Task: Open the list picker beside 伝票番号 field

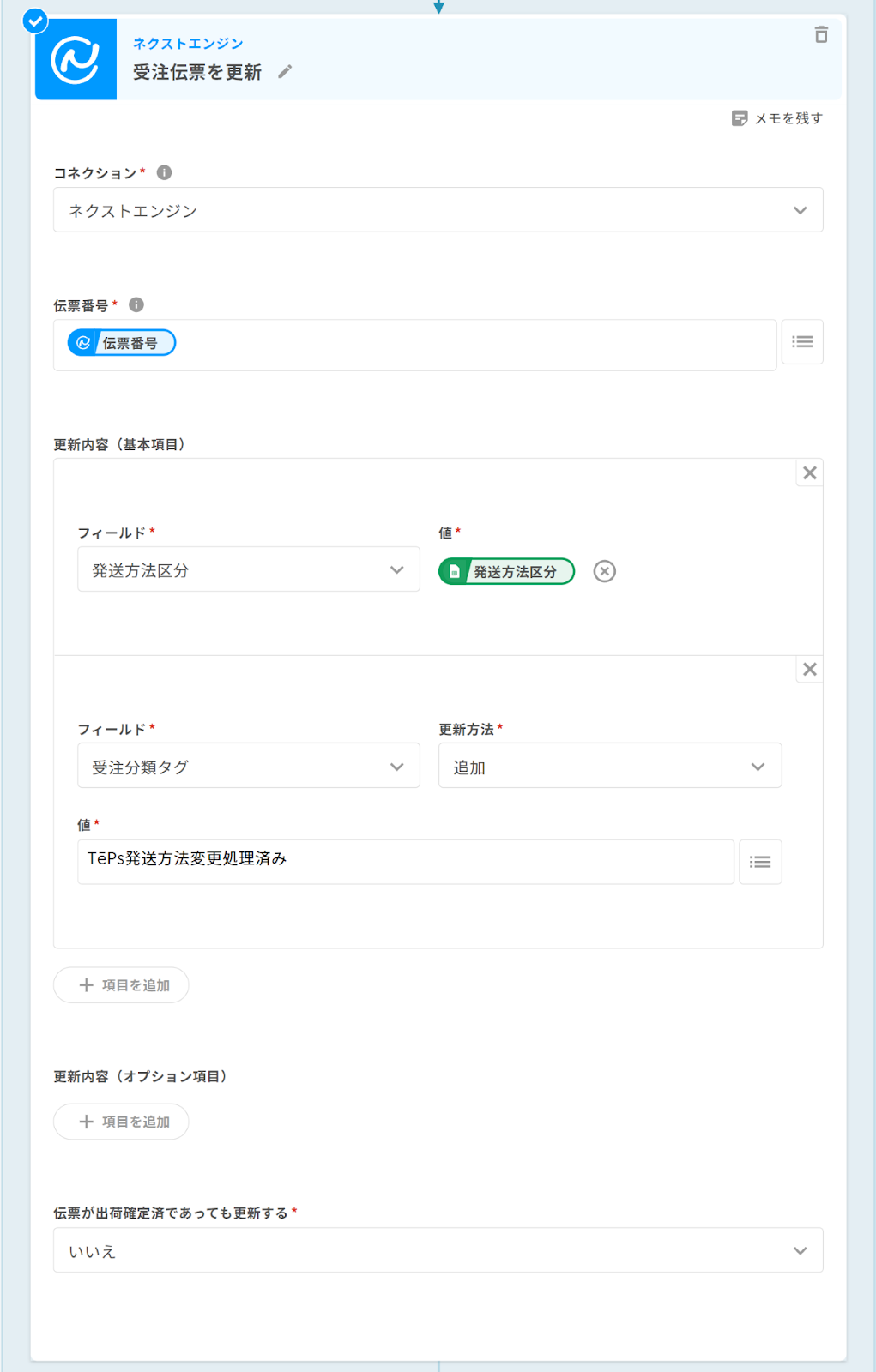Action: tap(802, 342)
